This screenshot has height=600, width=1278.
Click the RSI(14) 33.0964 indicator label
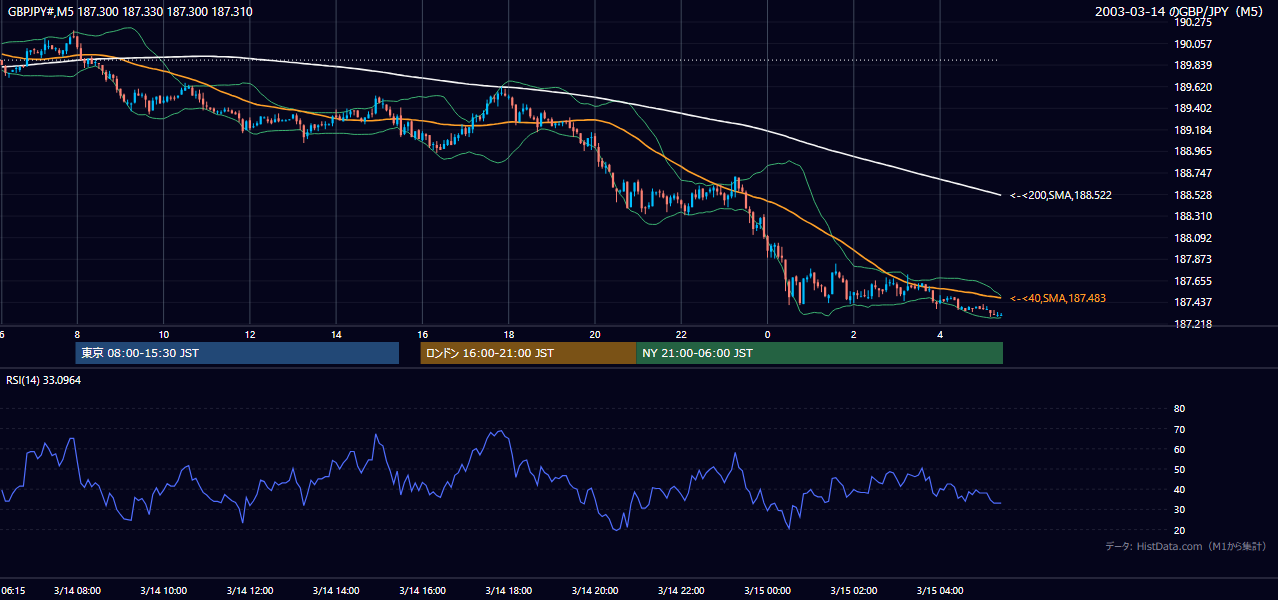(x=43, y=380)
